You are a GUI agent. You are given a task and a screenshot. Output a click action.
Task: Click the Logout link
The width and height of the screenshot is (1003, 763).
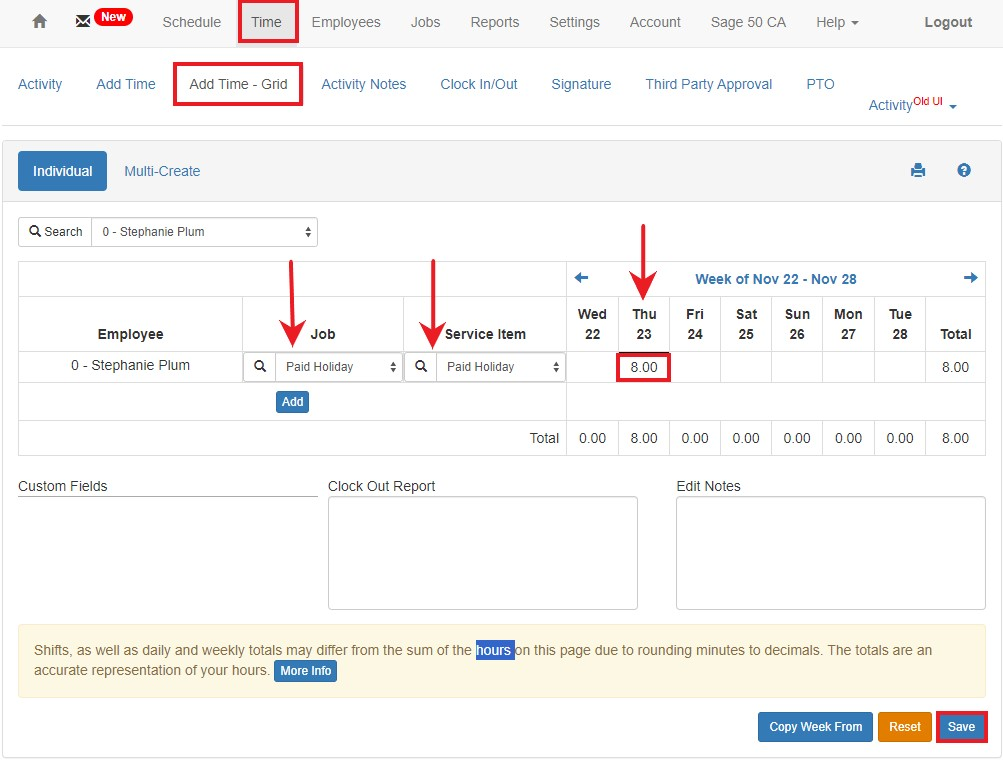pos(948,22)
